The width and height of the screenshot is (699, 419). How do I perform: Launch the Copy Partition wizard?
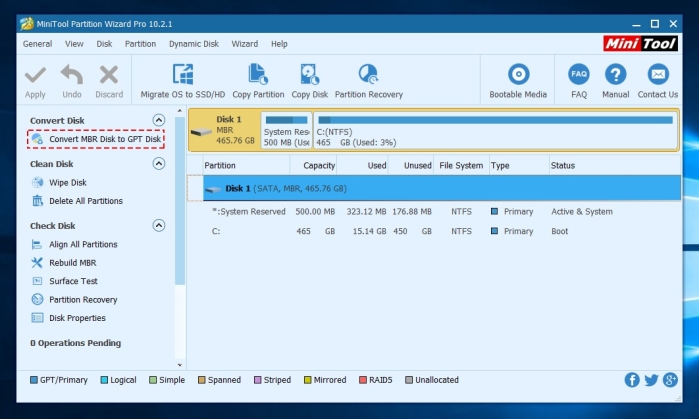(x=258, y=81)
